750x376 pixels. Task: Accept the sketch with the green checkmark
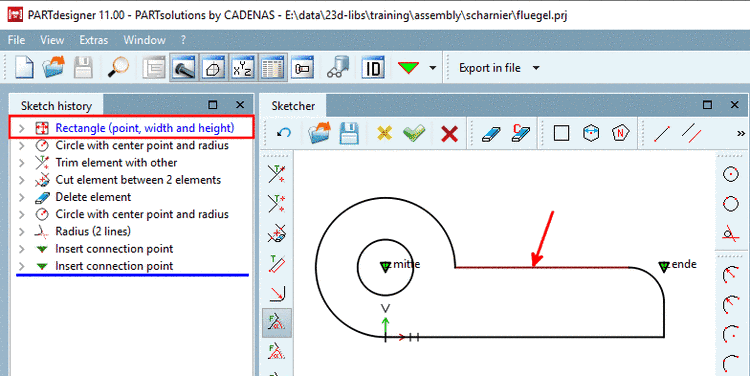[x=414, y=133]
